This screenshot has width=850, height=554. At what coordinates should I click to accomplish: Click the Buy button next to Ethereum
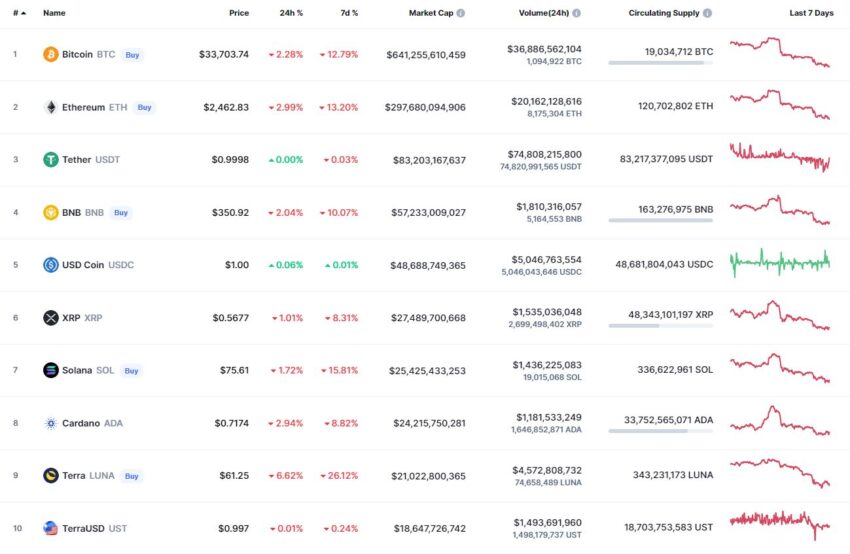(144, 107)
